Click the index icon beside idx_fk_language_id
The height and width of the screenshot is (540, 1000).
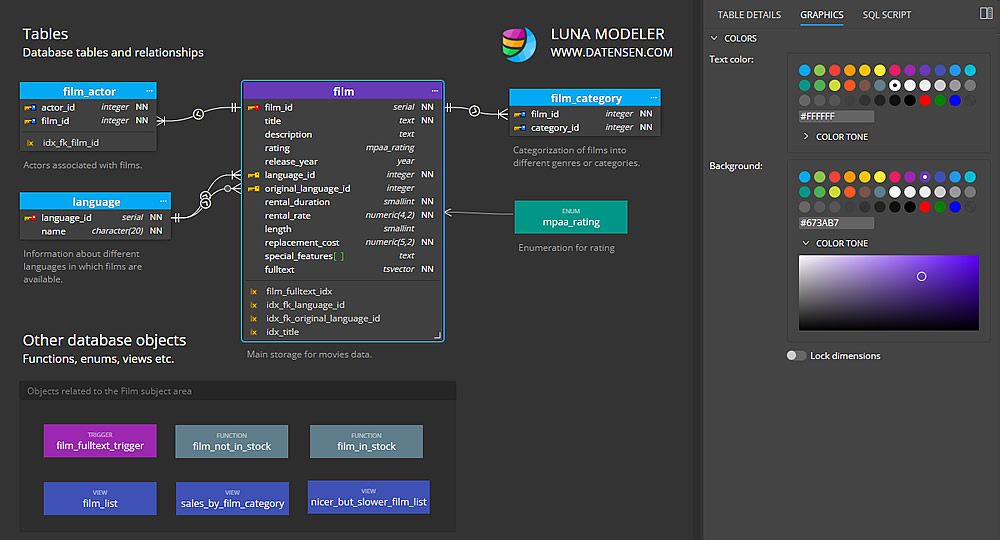[x=254, y=305]
